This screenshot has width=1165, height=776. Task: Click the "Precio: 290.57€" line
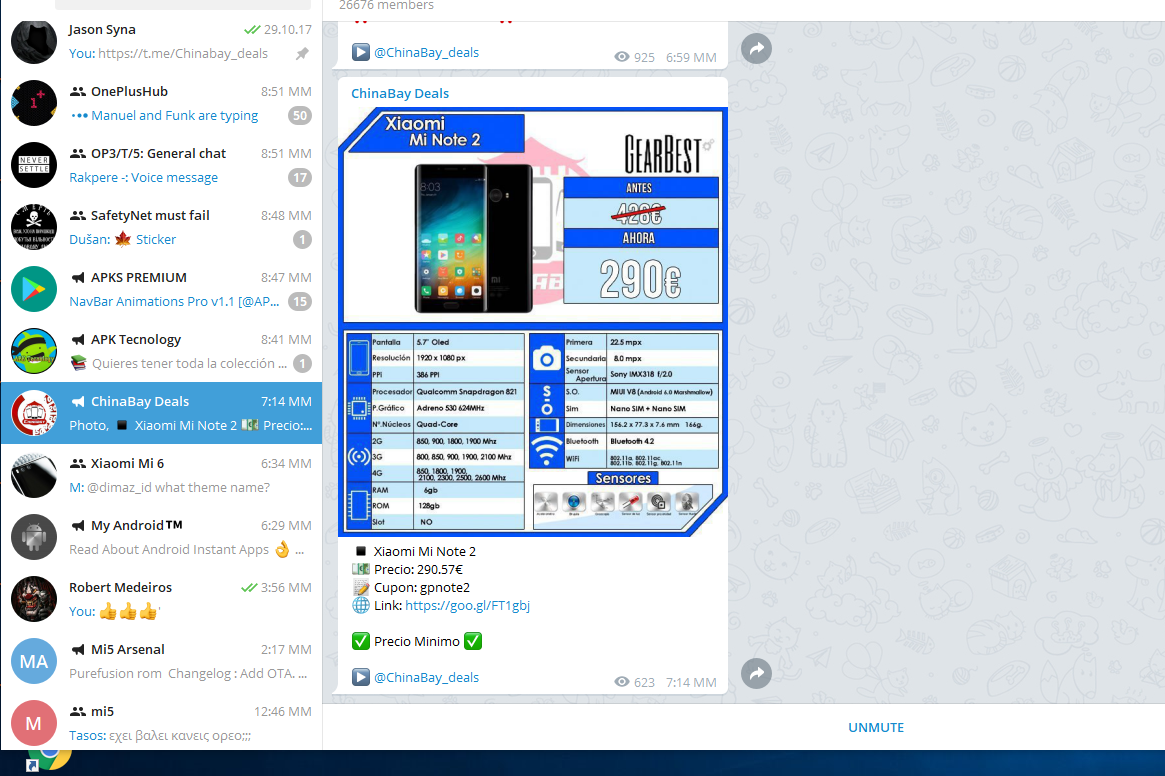tap(418, 569)
